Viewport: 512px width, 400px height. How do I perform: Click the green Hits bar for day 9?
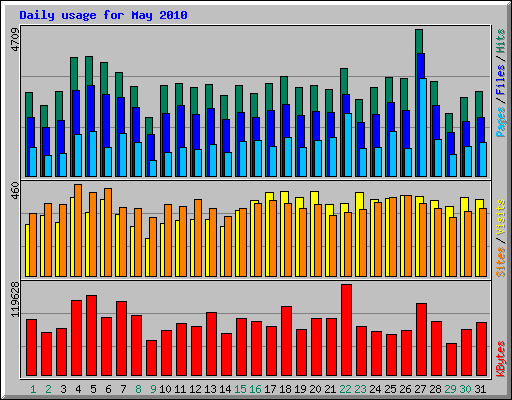149,126
